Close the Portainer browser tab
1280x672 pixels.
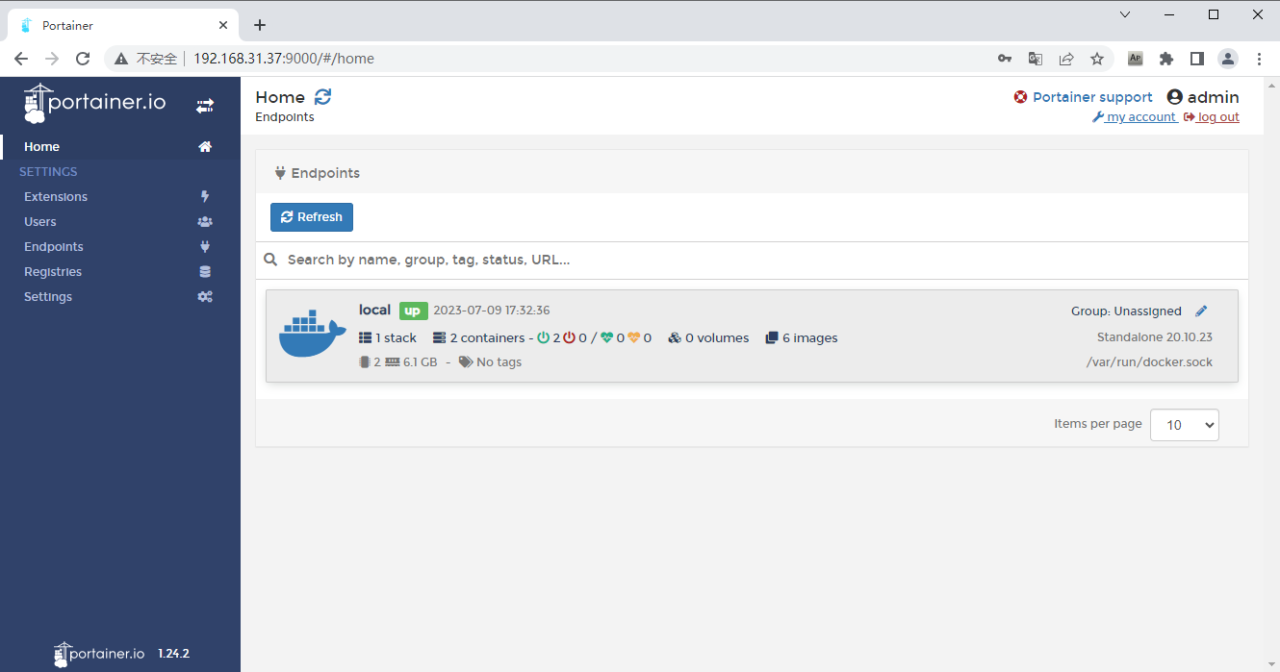click(x=223, y=25)
